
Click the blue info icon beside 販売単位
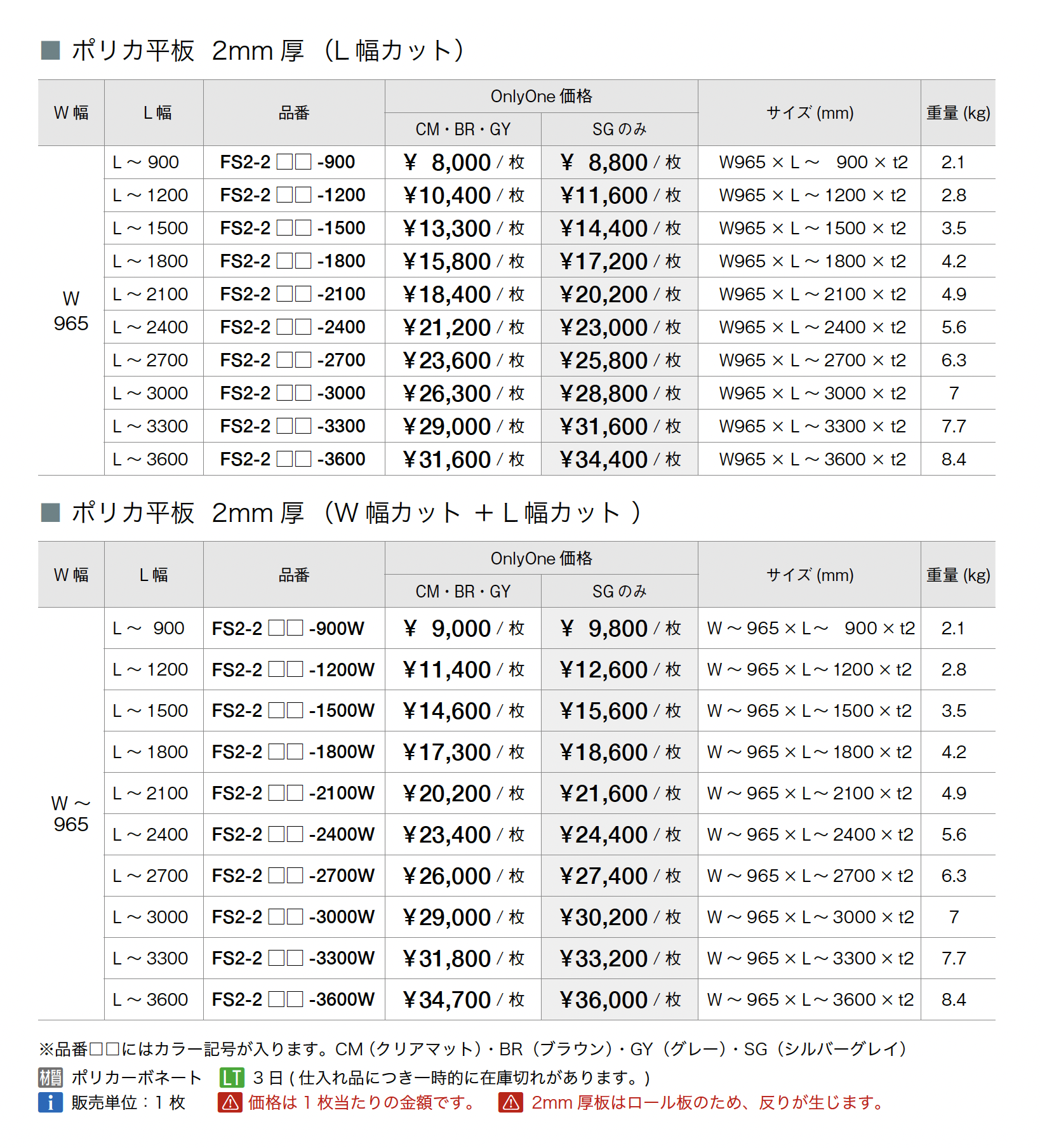pyautogui.click(x=50, y=1103)
